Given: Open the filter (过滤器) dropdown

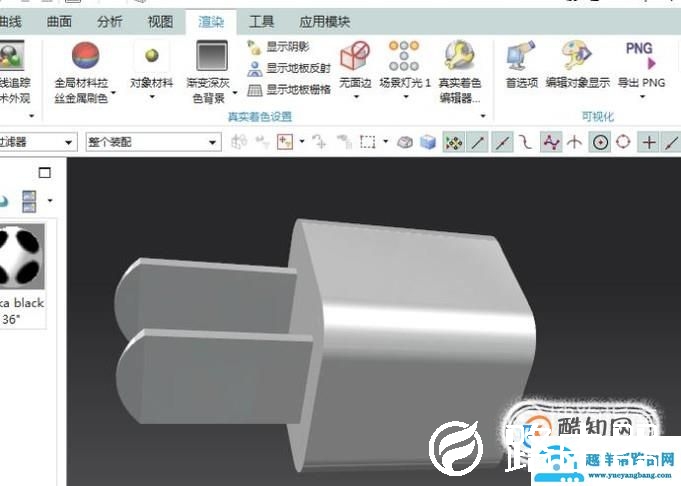Looking at the screenshot, I should click(x=38, y=142).
